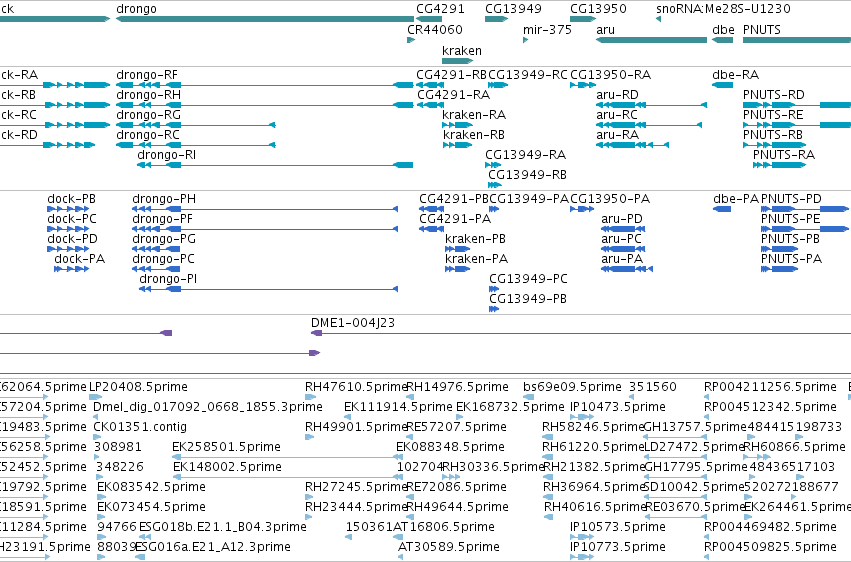Open the snoRNA:Me28S-U1230 gene label
Viewport: 851px width, 562px height.
coord(723,9)
